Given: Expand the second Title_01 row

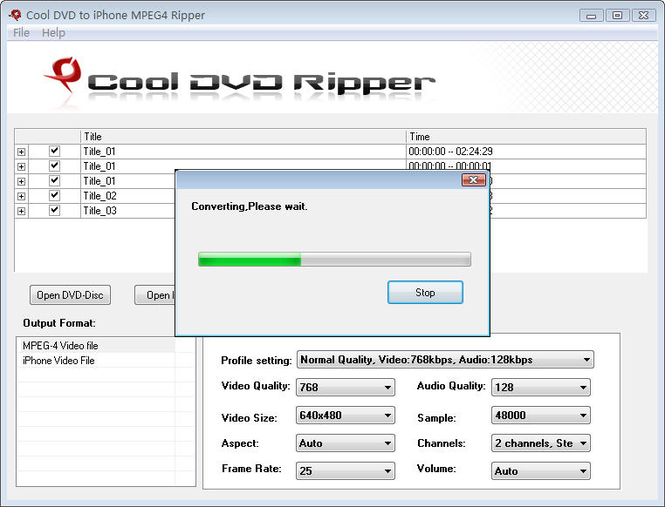Looking at the screenshot, I should [21, 167].
